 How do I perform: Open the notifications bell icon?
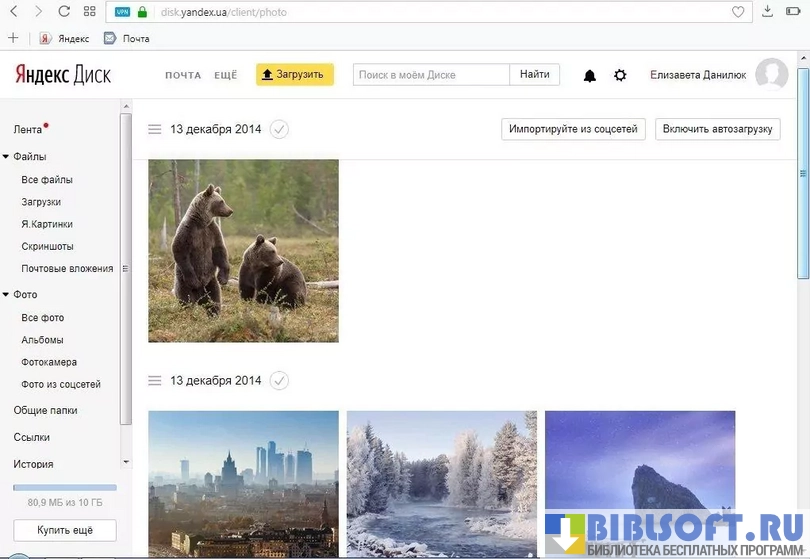(589, 76)
